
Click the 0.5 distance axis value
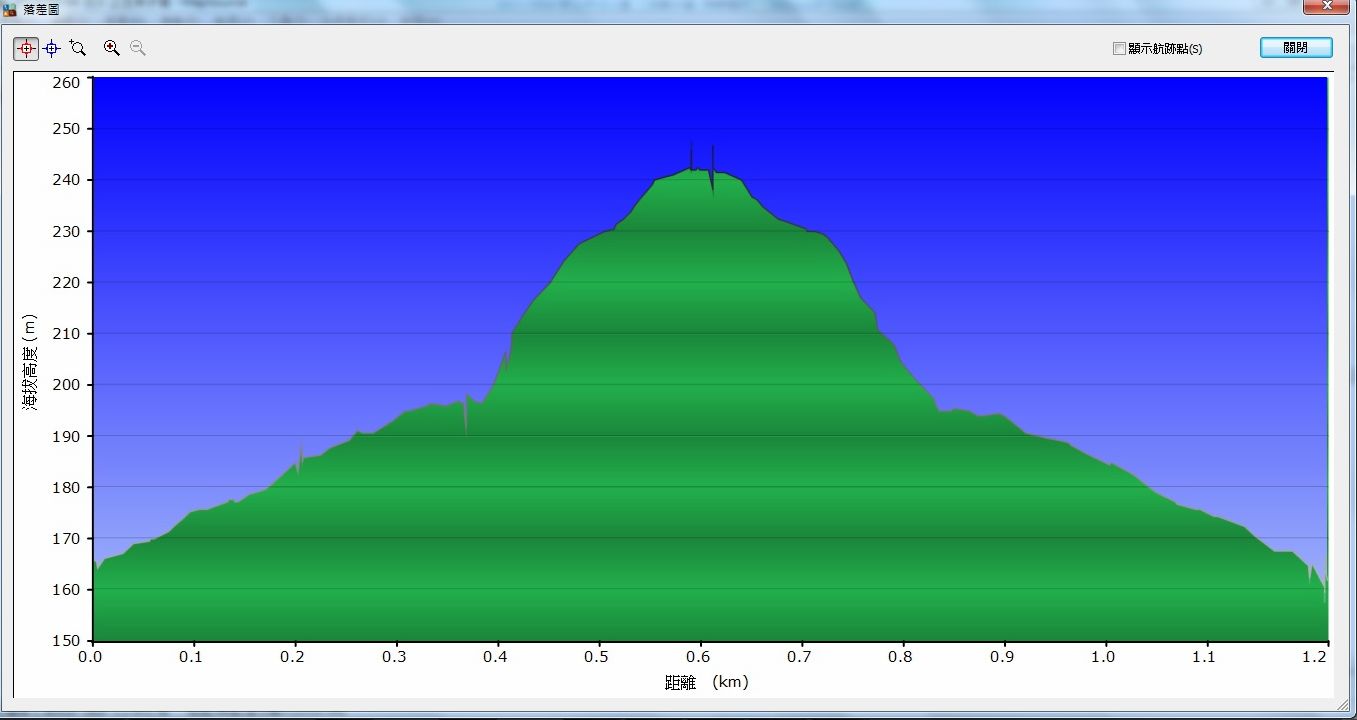tap(598, 657)
